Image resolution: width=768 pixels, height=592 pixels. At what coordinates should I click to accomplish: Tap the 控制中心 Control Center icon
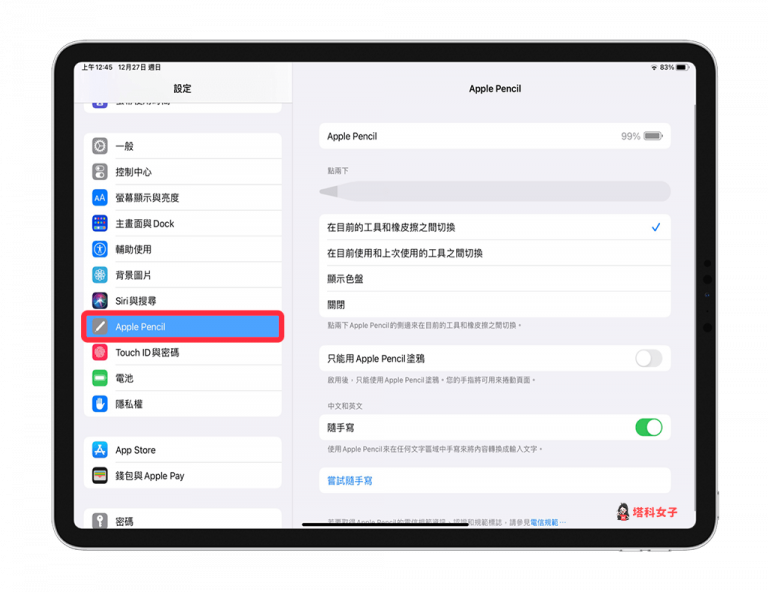pyautogui.click(x=100, y=172)
